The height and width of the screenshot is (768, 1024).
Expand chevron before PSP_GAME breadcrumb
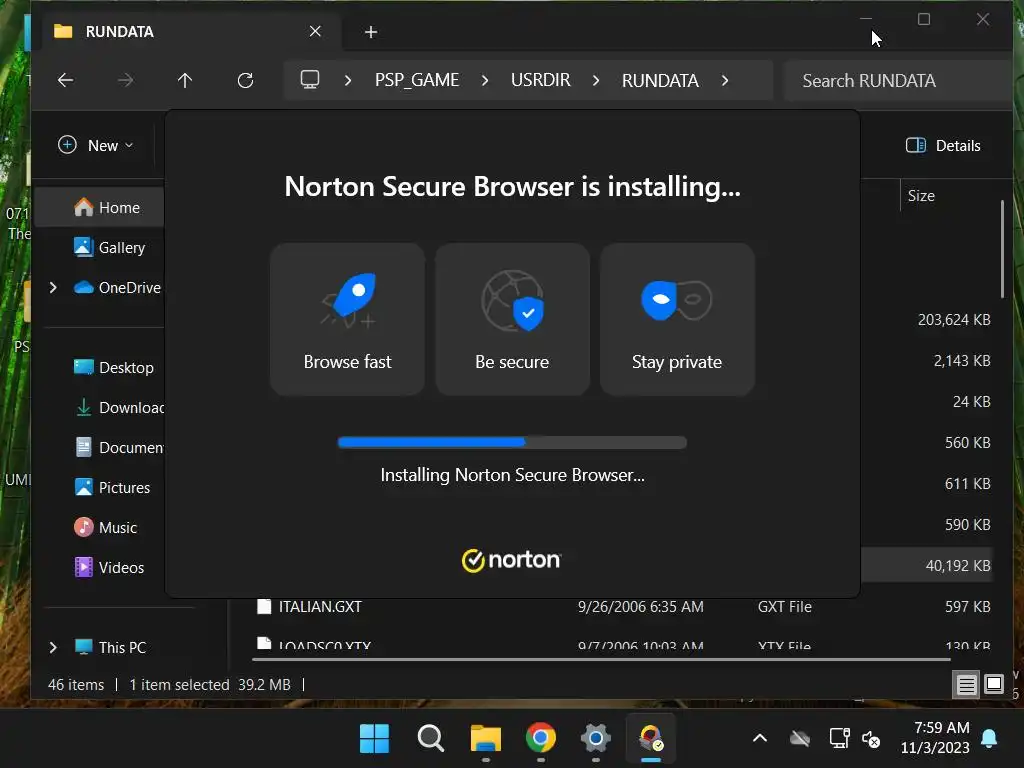(x=347, y=80)
